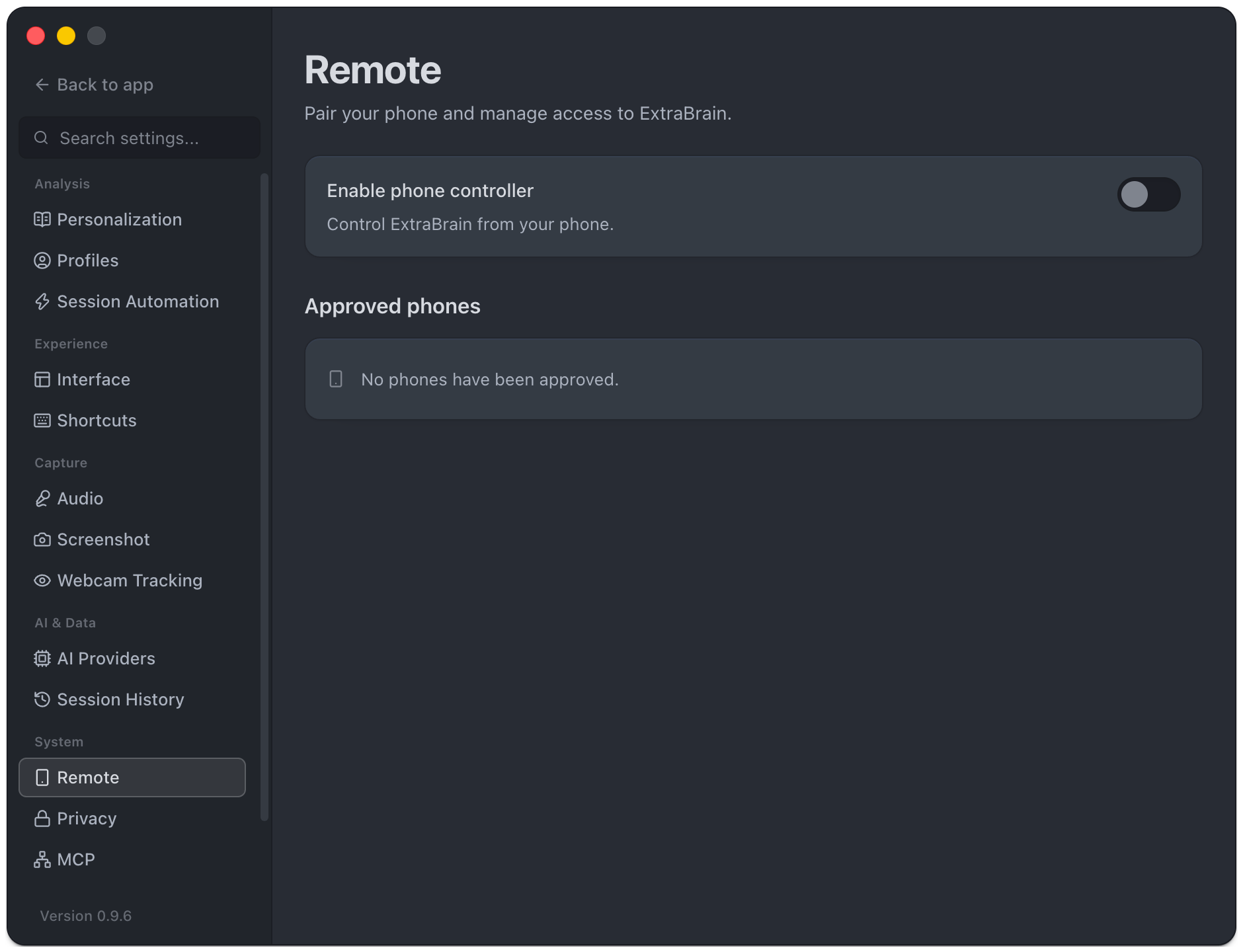The height and width of the screenshot is (952, 1243).
Task: Return via Back to app link
Action: (x=94, y=85)
